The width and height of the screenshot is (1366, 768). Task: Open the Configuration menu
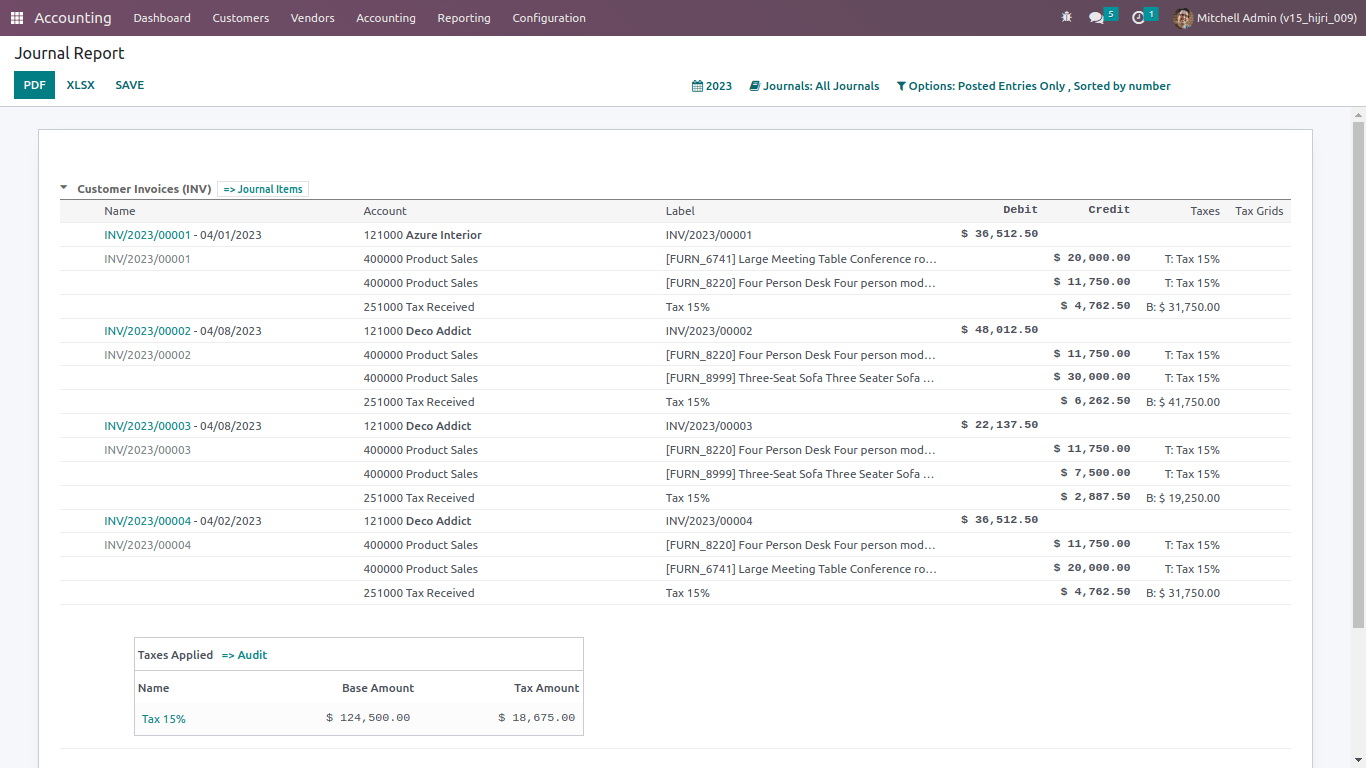(x=549, y=18)
